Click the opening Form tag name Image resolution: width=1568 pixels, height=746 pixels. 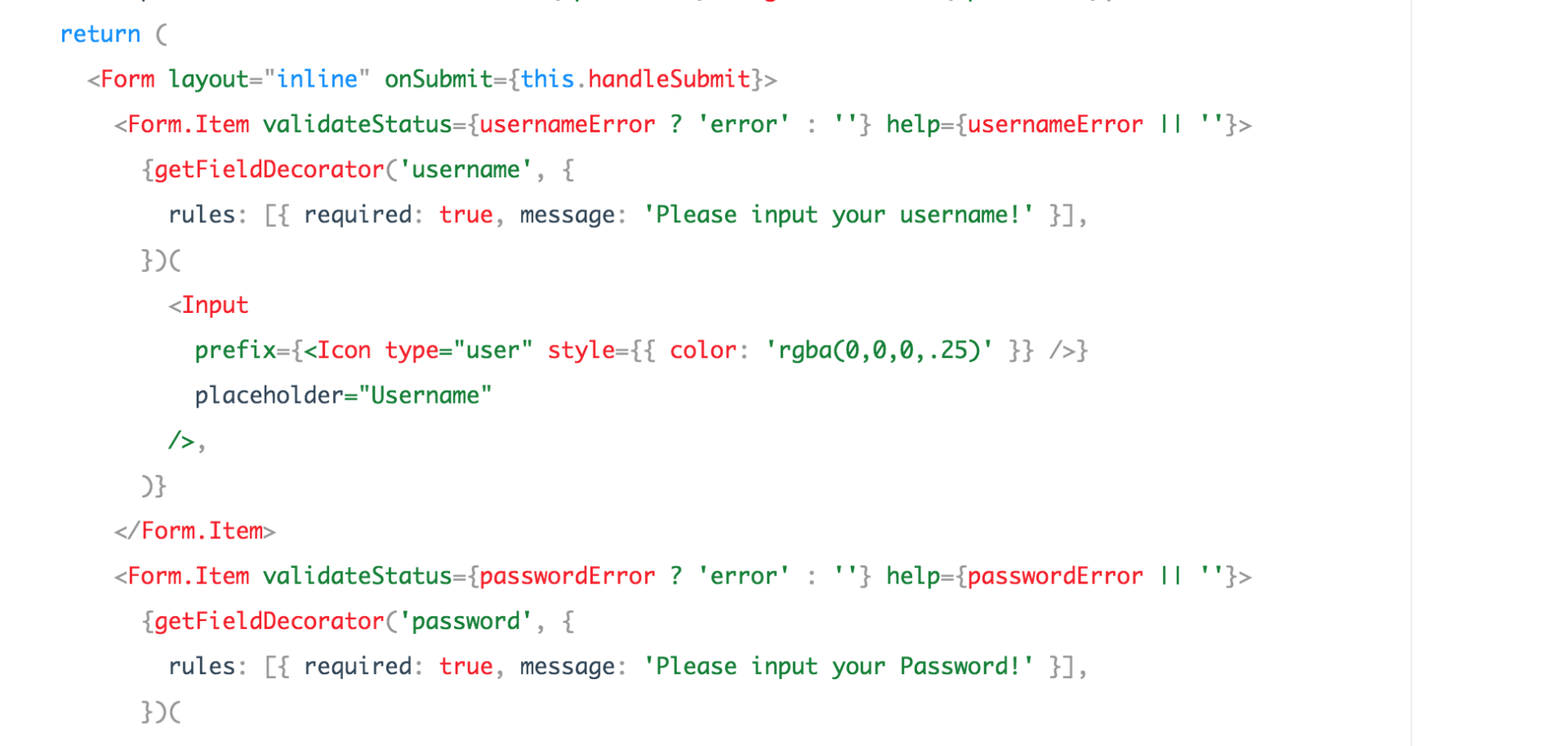tap(127, 79)
